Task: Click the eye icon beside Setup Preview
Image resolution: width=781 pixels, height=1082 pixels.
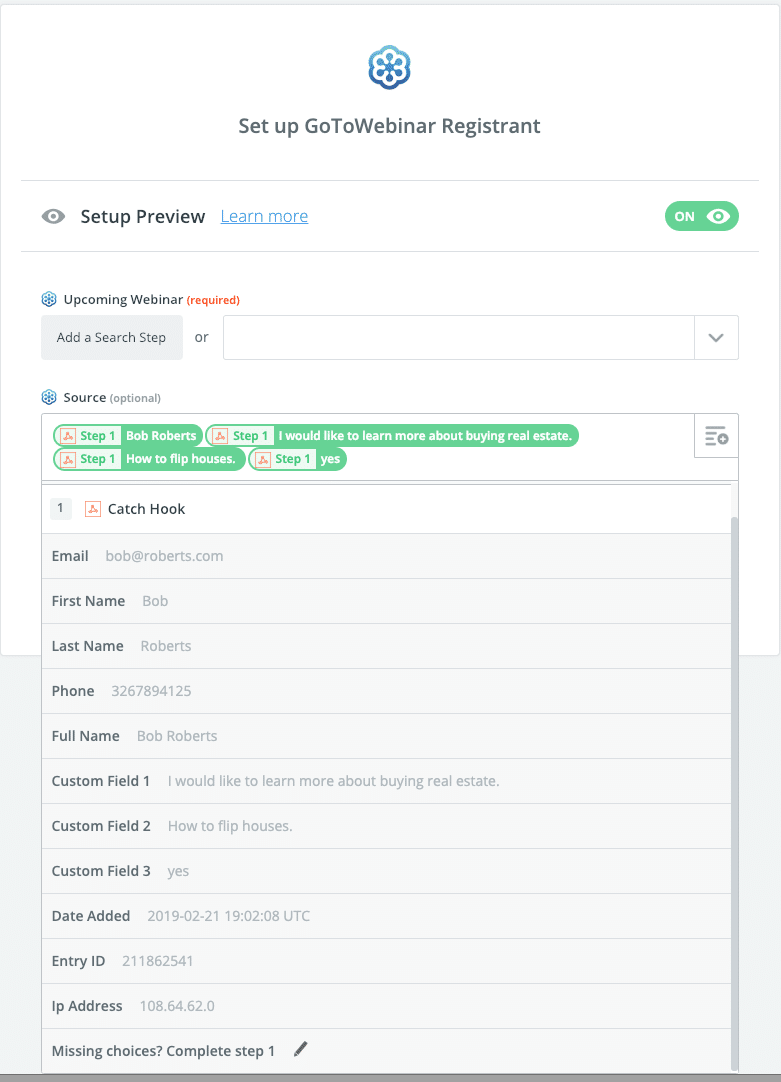Action: [54, 217]
